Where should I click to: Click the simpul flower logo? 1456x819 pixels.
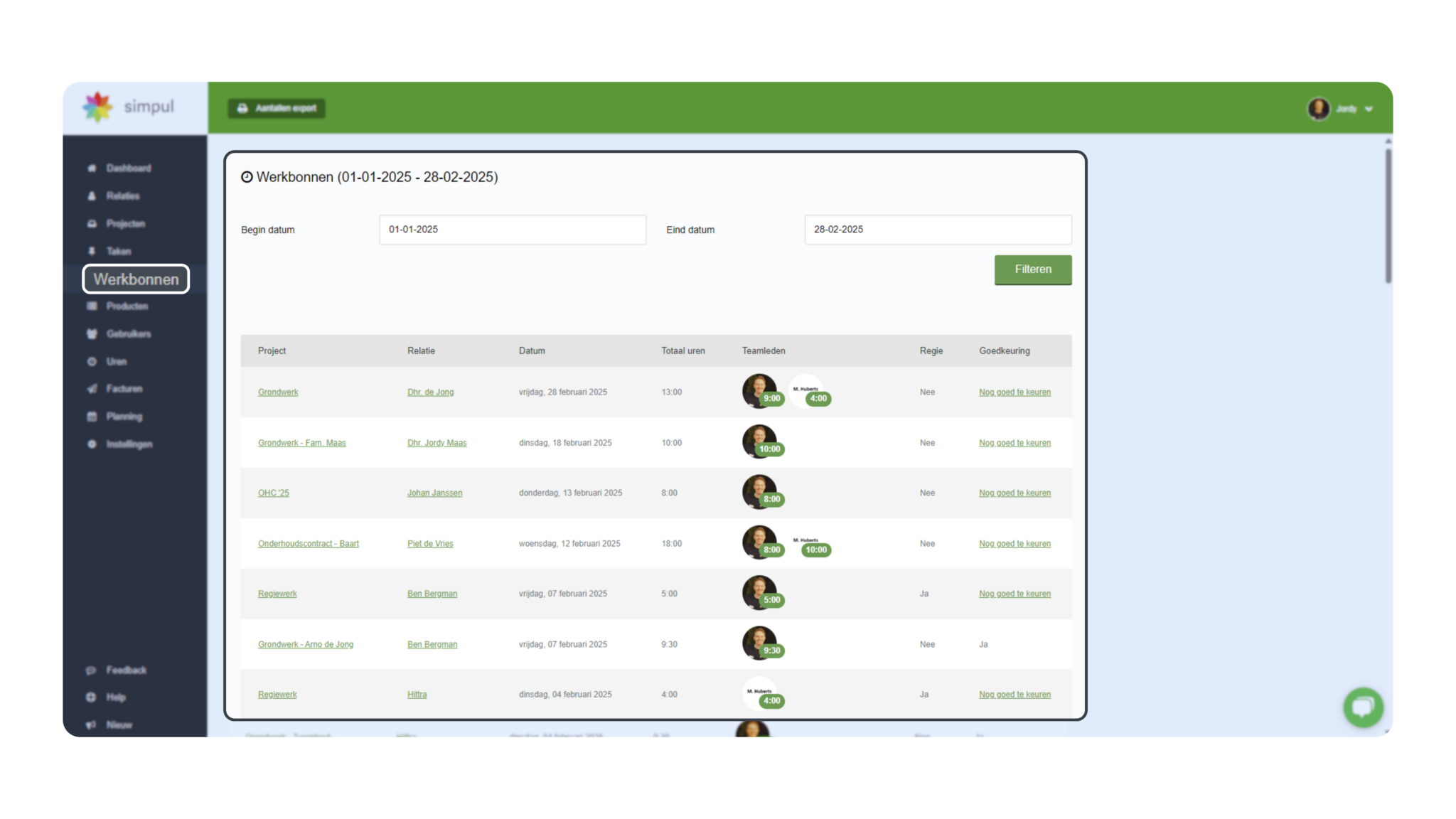click(98, 107)
